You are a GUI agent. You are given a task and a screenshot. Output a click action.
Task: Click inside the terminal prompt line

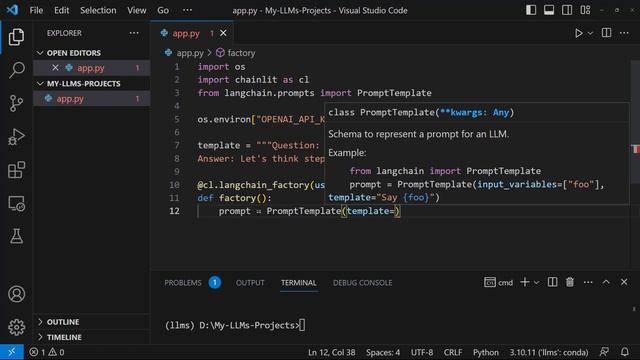235,325
